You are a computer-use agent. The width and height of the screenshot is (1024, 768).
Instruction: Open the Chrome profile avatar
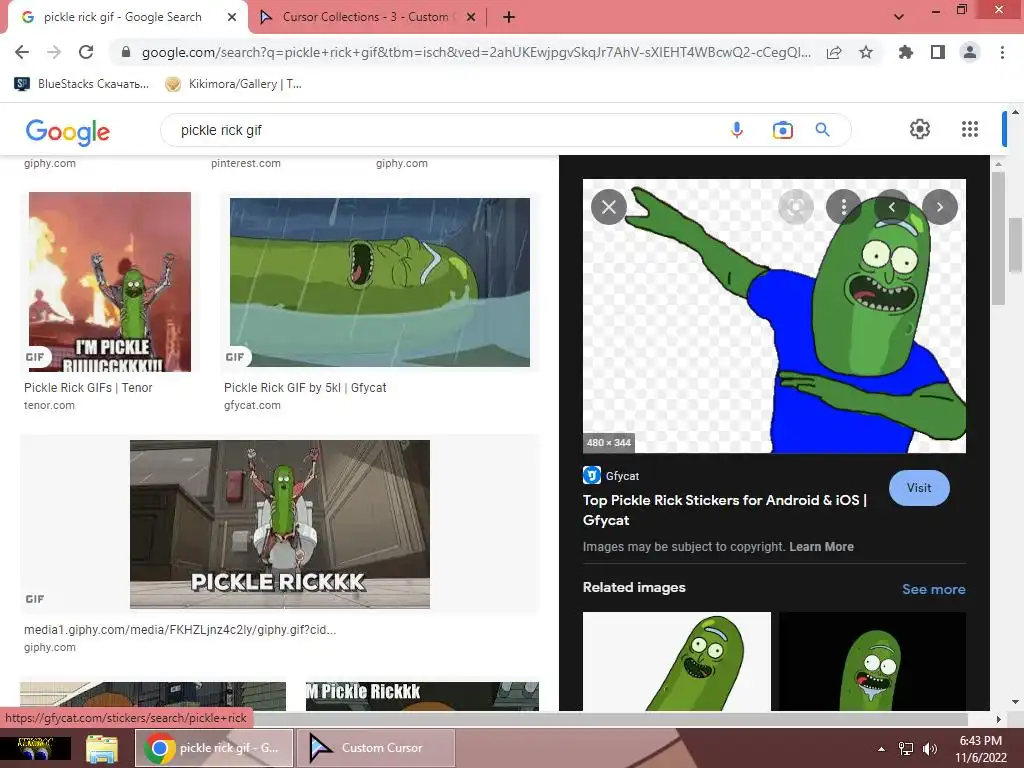point(970,52)
